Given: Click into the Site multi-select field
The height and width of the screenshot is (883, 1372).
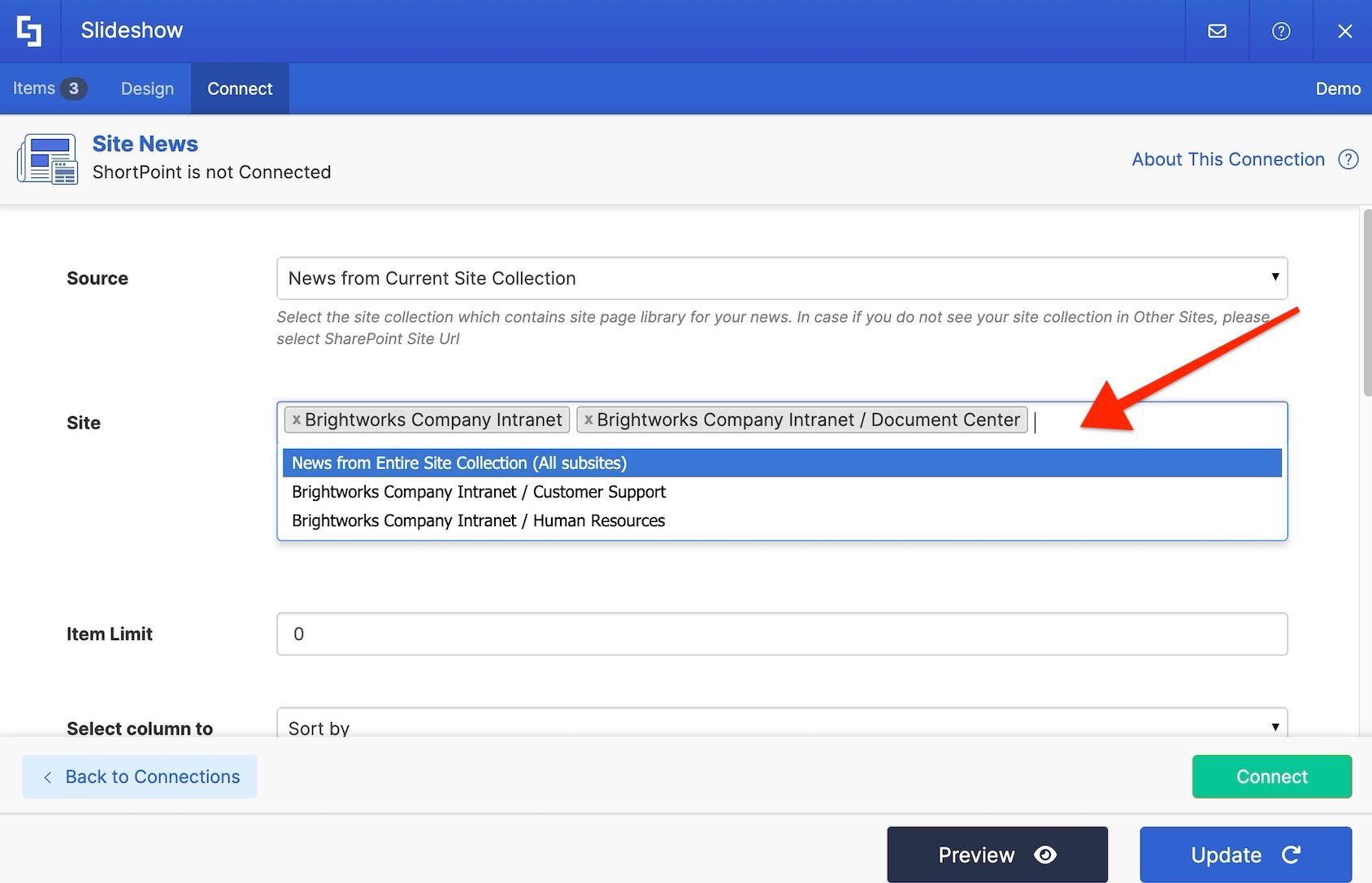Looking at the screenshot, I should click(x=1158, y=422).
